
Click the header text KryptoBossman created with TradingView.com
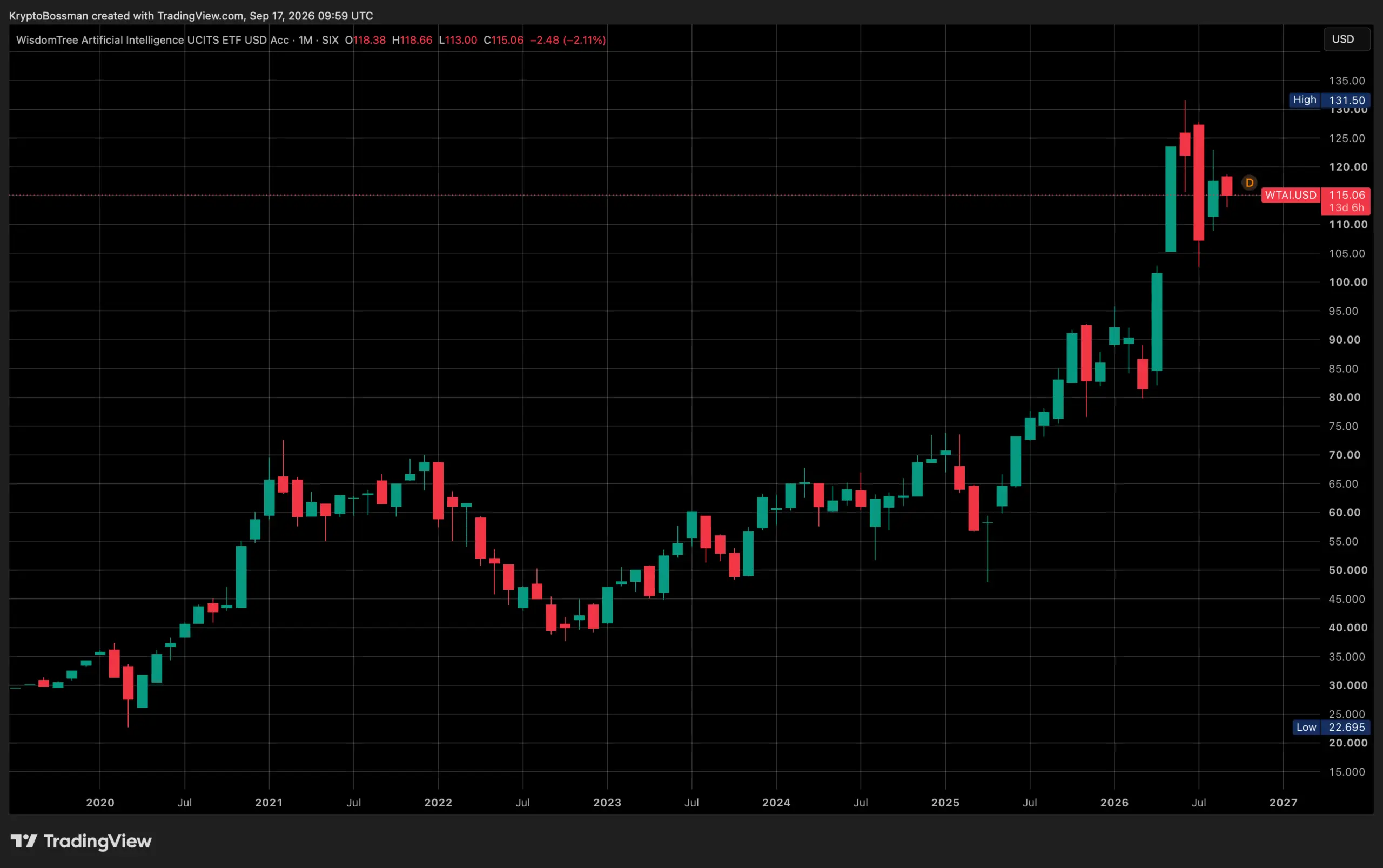[126, 16]
